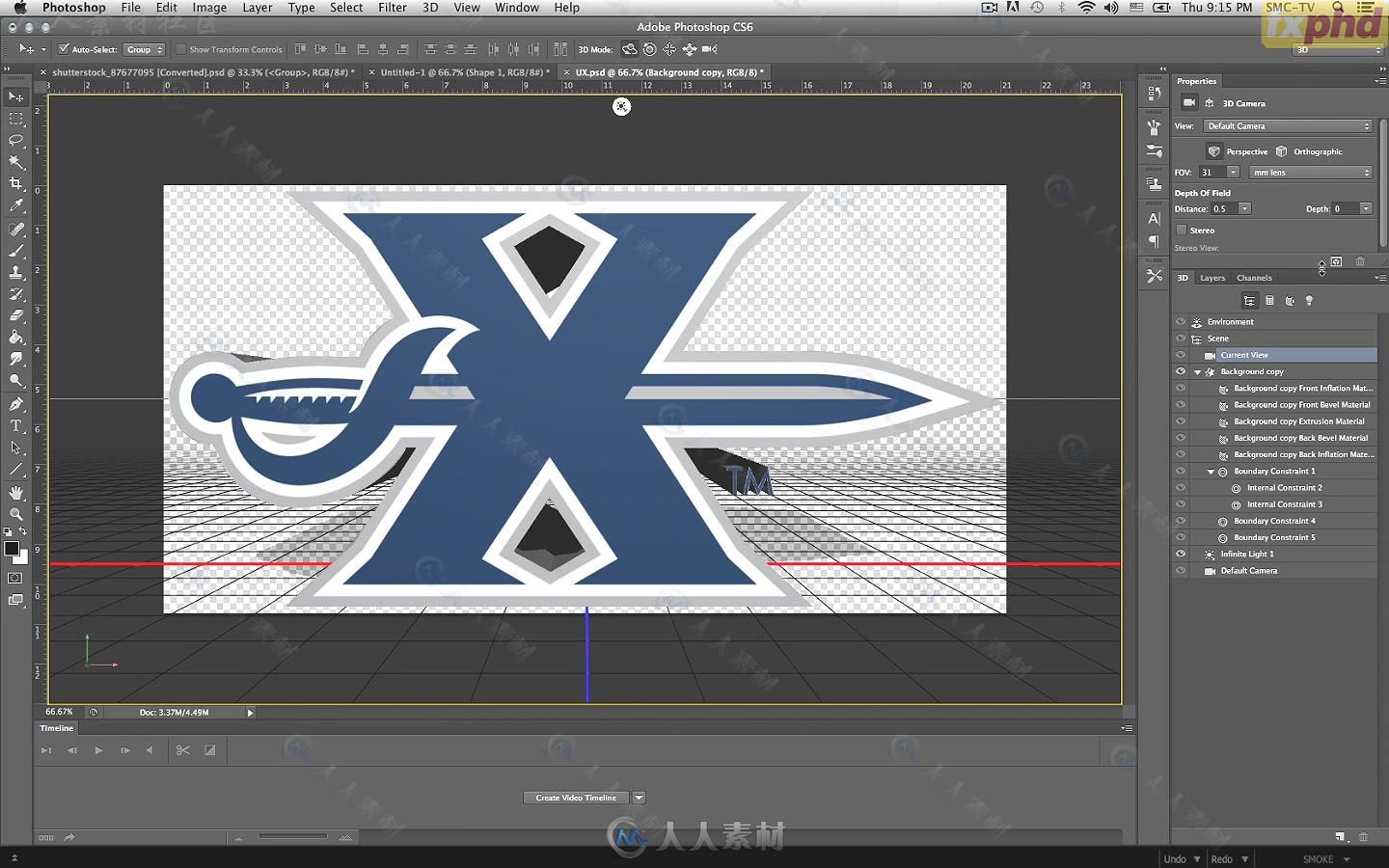1389x868 pixels.
Task: Select the Lasso tool
Action: point(16,140)
